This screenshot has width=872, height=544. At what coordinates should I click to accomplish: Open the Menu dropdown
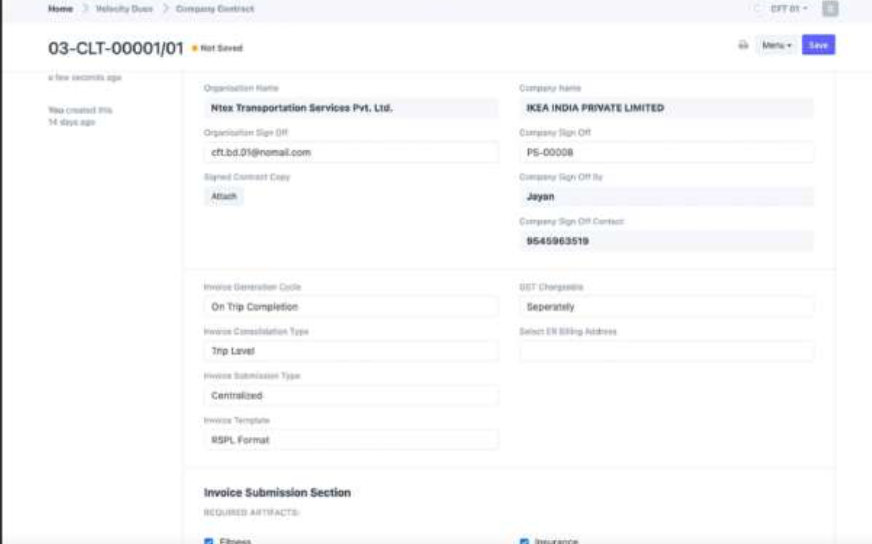point(776,45)
